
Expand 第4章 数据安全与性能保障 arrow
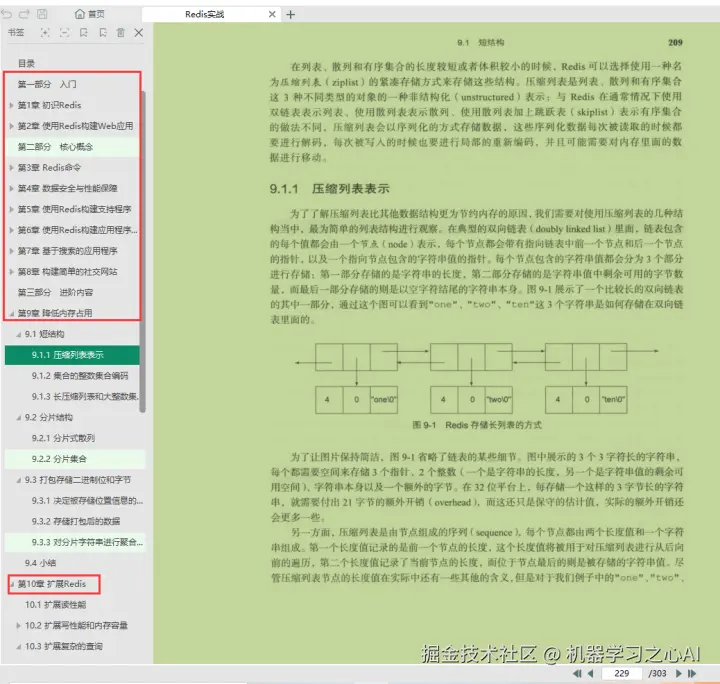(11, 188)
